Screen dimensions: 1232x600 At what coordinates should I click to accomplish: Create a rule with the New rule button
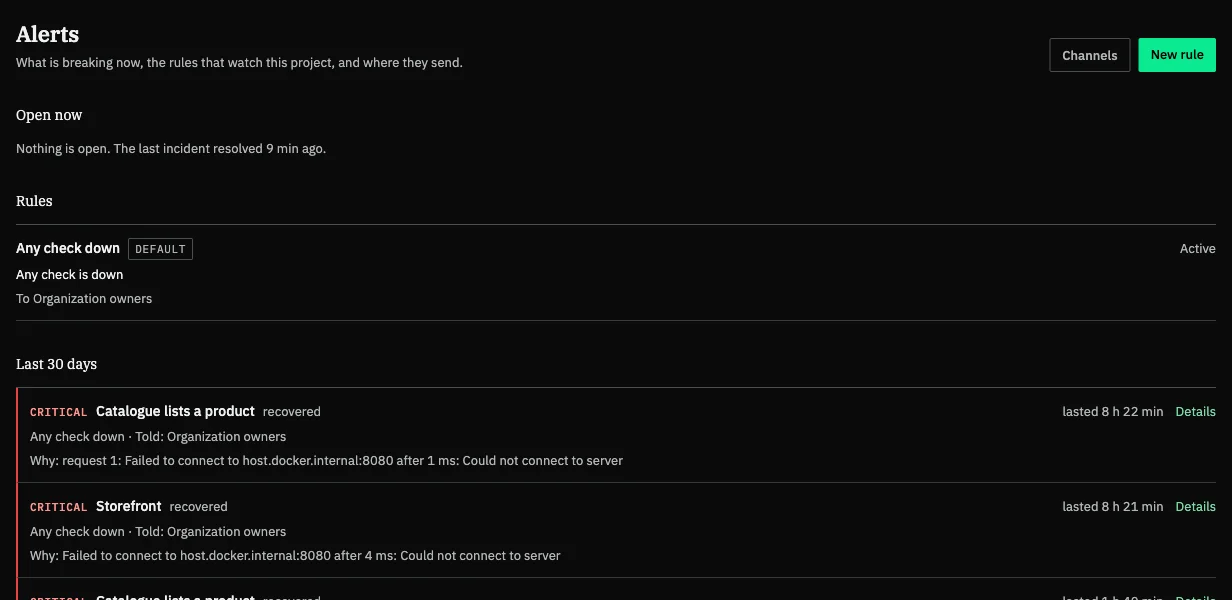coord(1177,55)
